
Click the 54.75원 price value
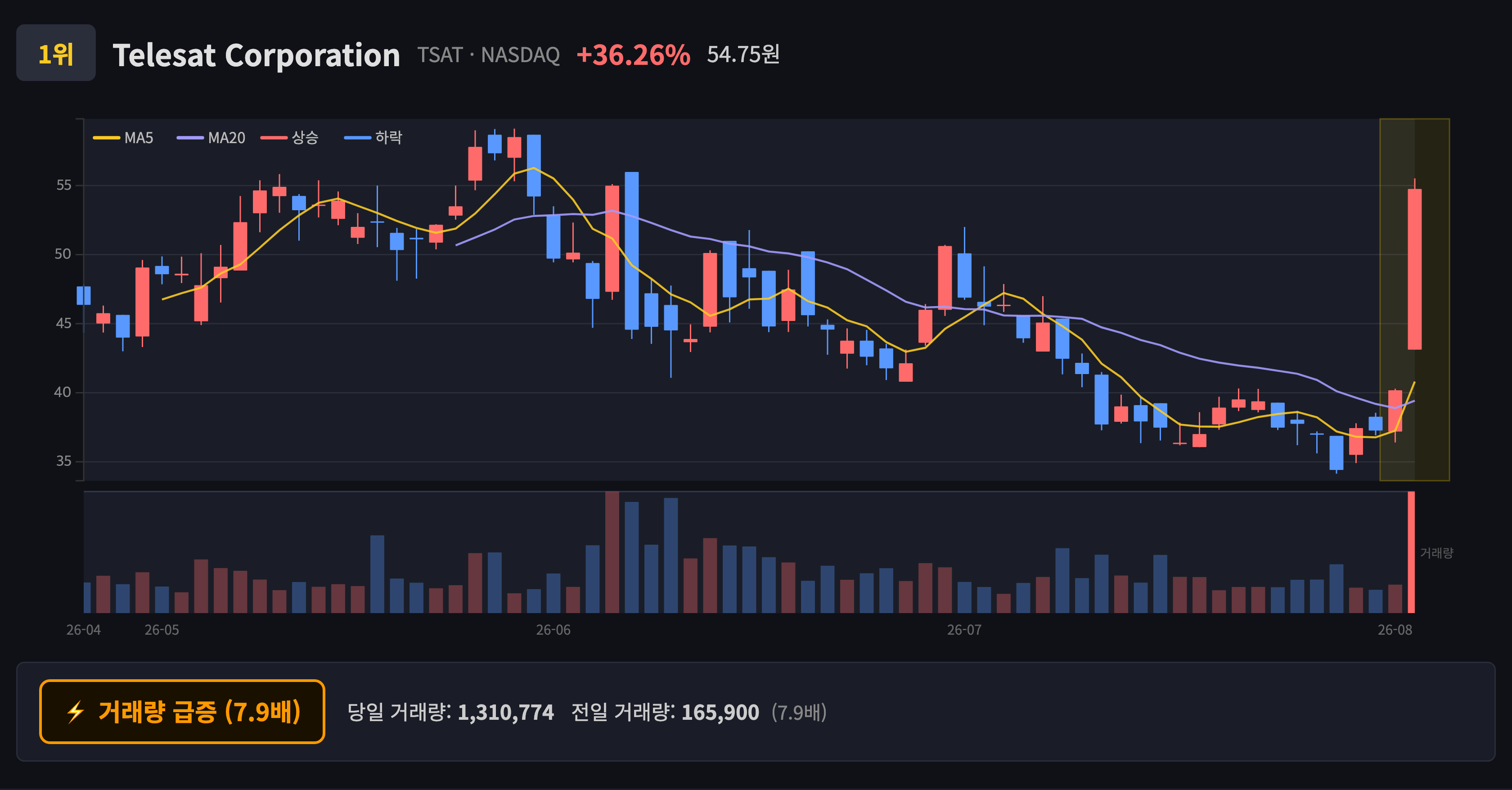(743, 54)
